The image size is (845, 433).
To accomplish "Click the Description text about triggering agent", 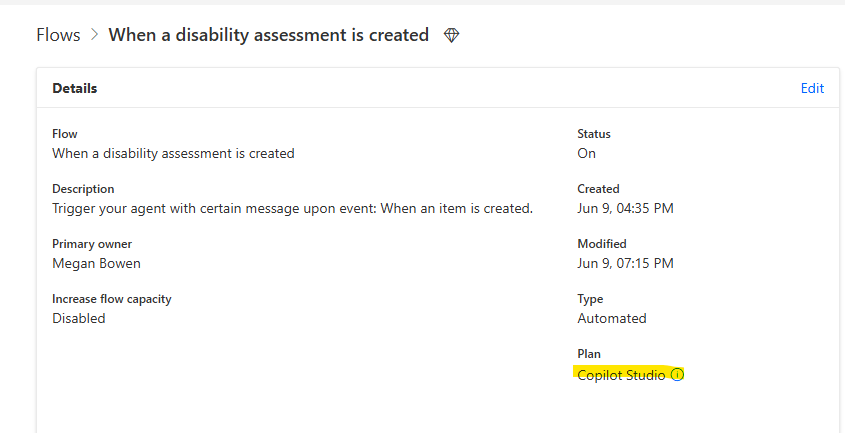I will pyautogui.click(x=292, y=208).
